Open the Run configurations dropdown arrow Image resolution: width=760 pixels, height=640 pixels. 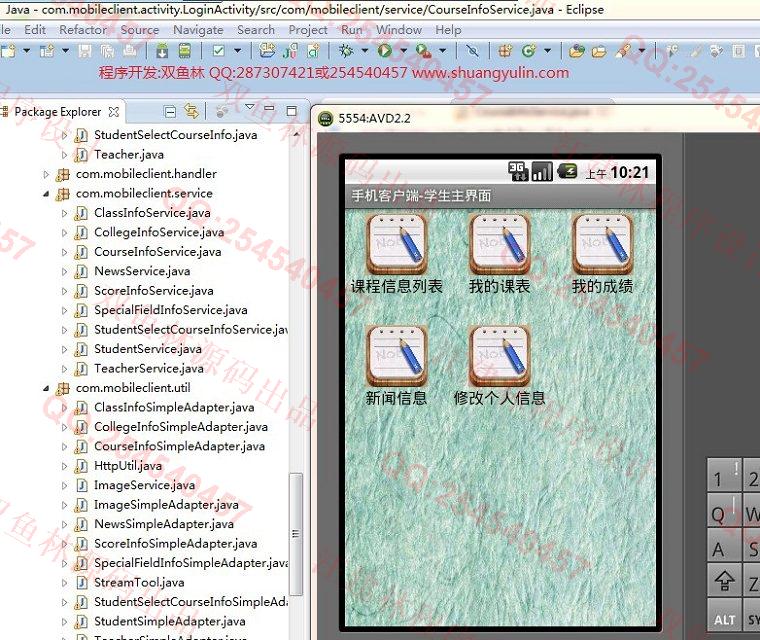click(x=403, y=50)
